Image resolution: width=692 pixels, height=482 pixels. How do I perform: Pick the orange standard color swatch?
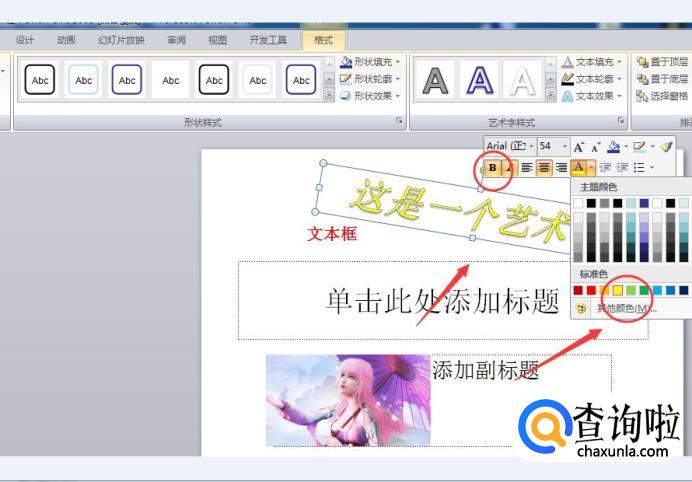(605, 290)
